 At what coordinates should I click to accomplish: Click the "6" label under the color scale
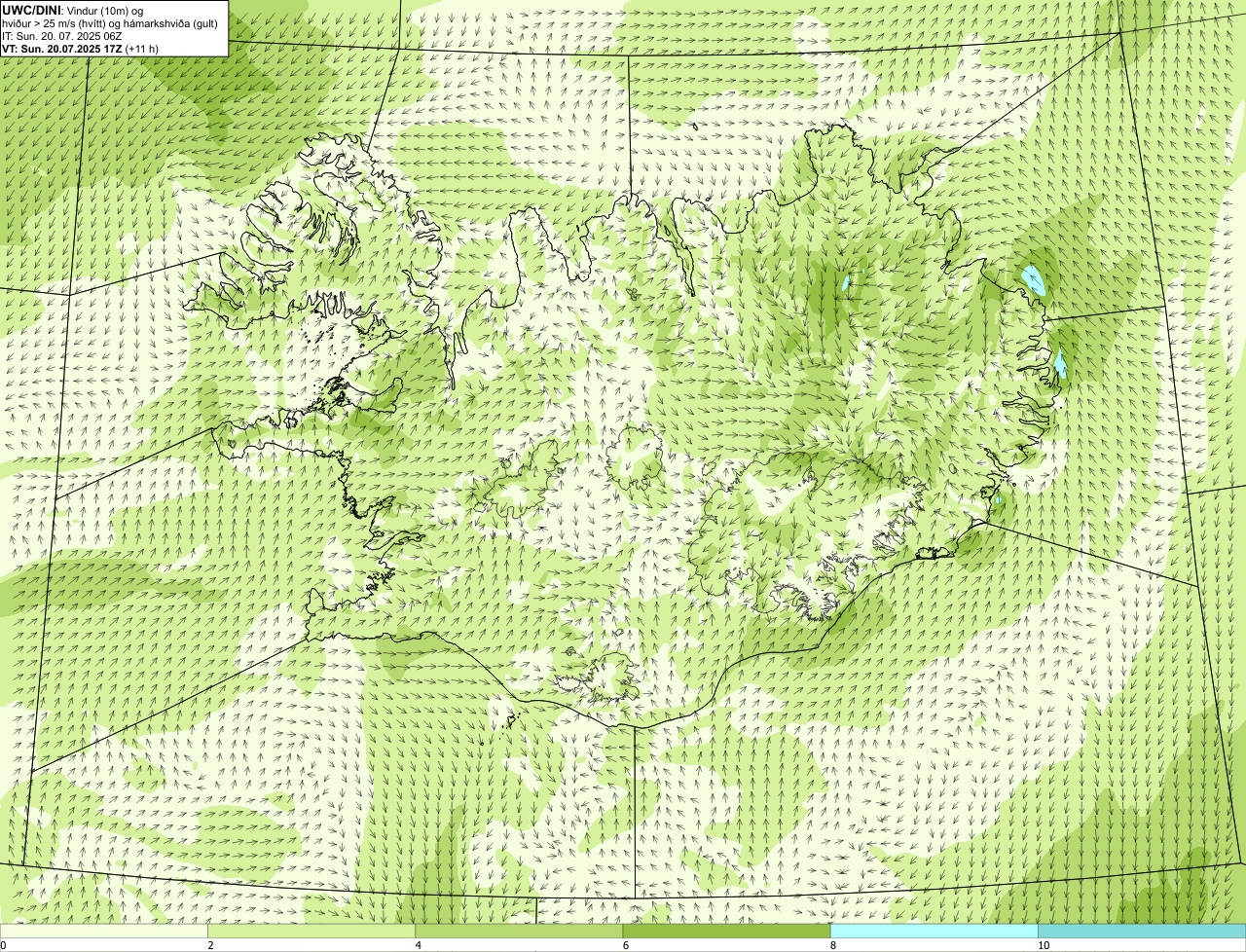coord(626,945)
